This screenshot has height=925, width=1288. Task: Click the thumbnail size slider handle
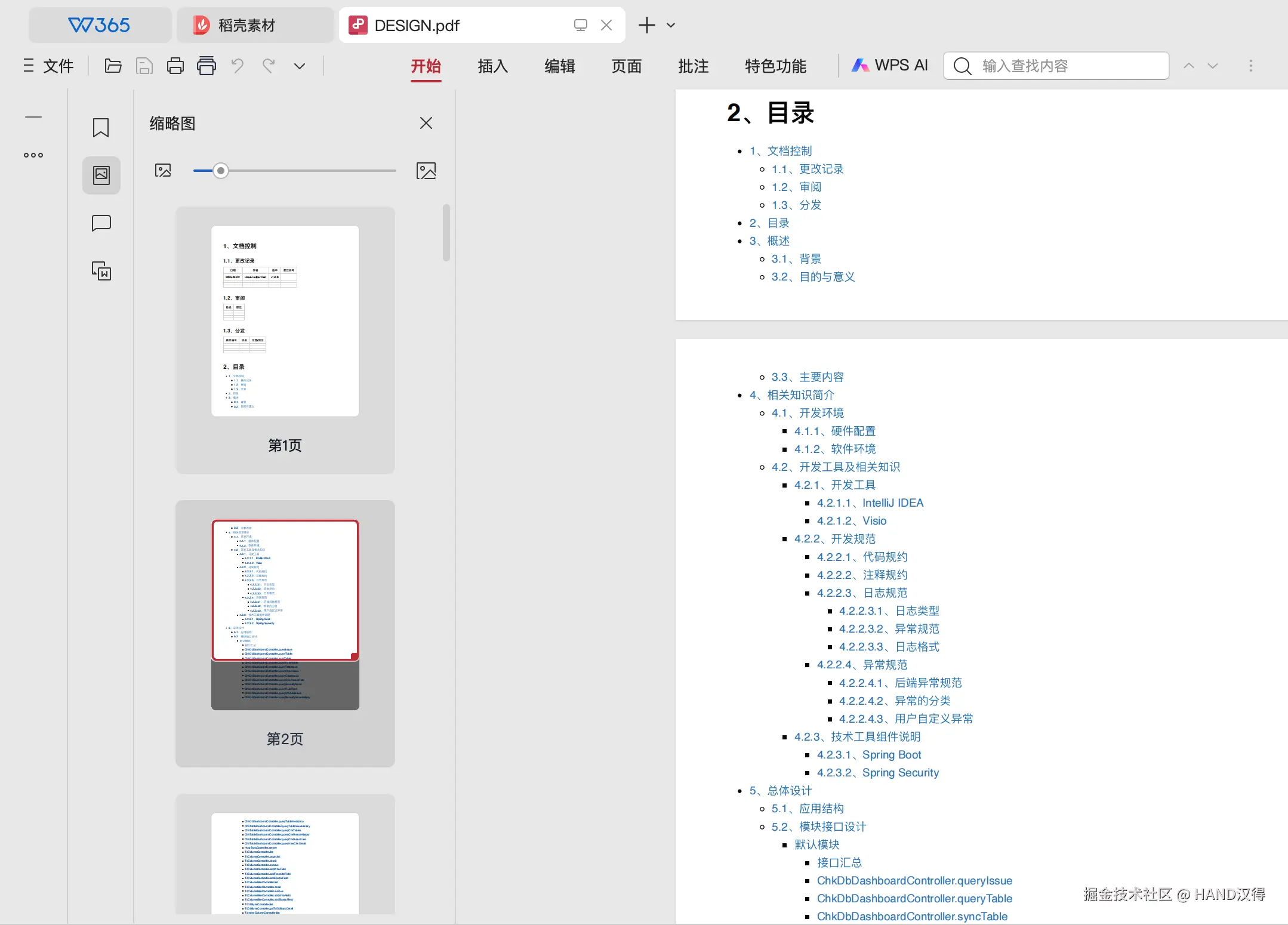point(221,171)
